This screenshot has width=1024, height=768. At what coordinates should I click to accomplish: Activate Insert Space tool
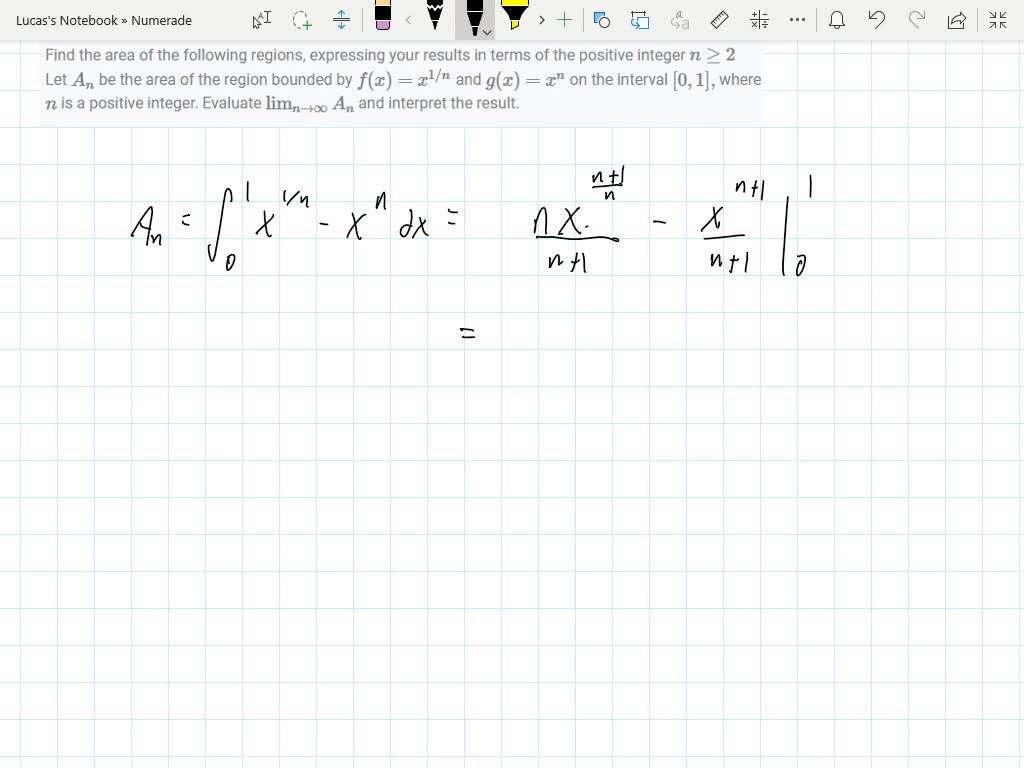tap(340, 19)
